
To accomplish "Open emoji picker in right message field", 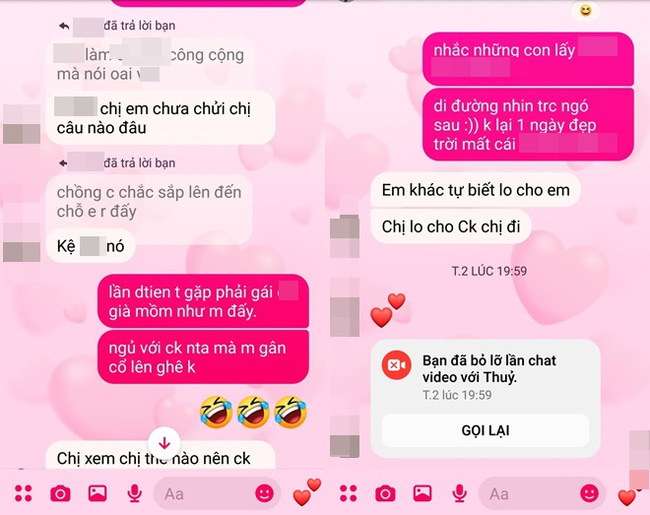I will pyautogui.click(x=589, y=493).
